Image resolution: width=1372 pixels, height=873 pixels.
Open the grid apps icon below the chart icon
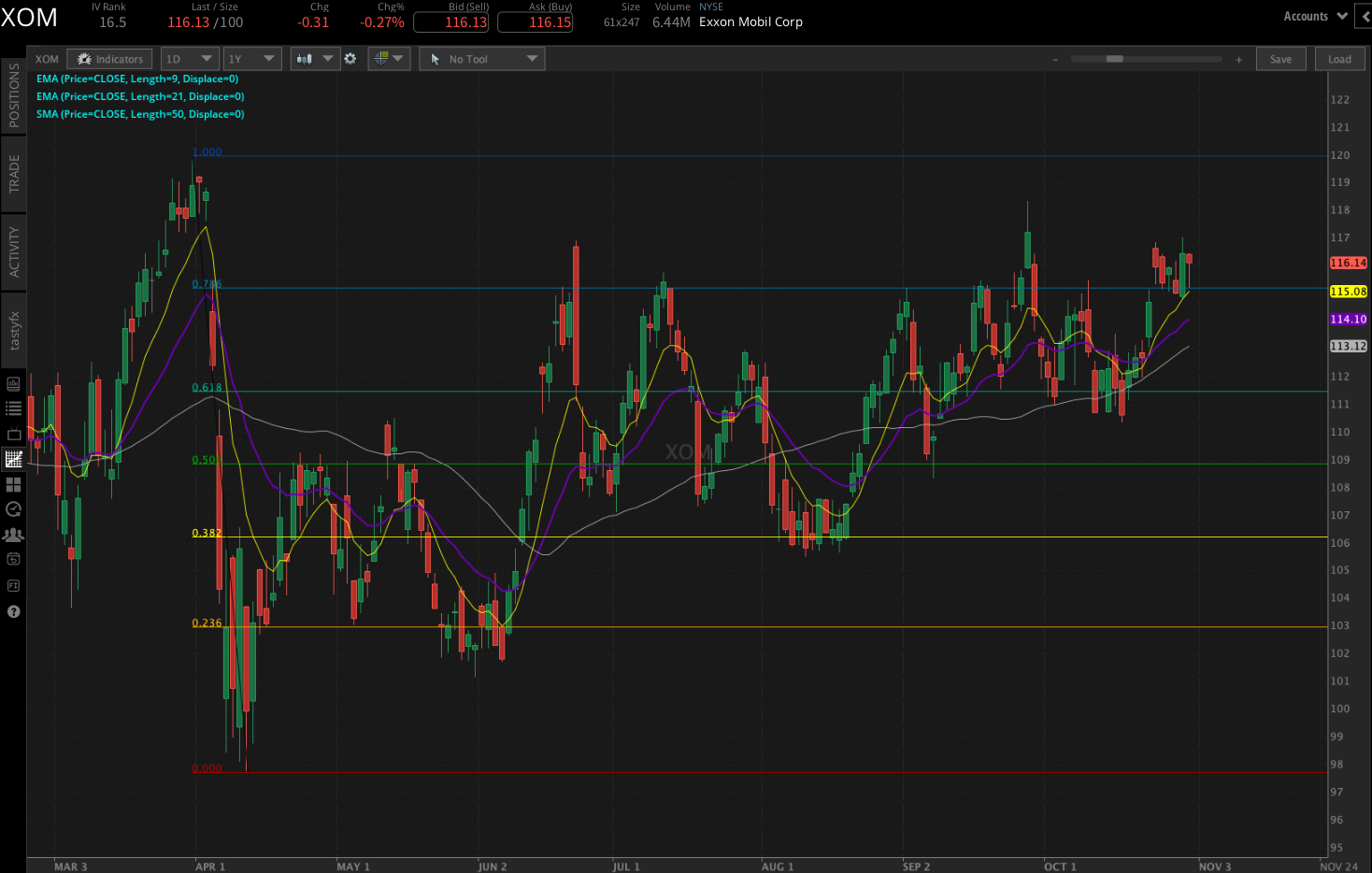[x=13, y=484]
